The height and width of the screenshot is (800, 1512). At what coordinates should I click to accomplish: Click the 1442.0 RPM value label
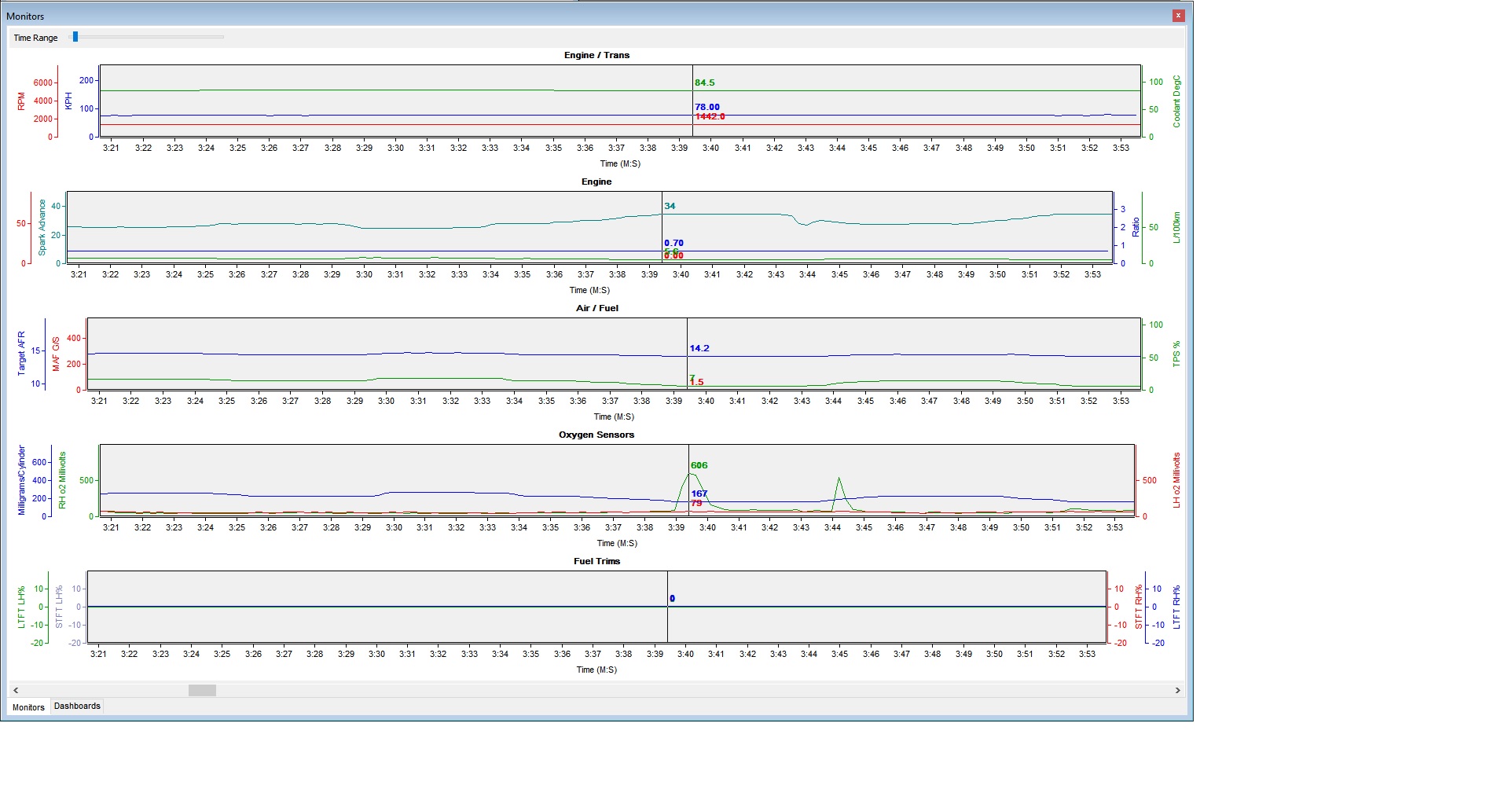tap(710, 116)
